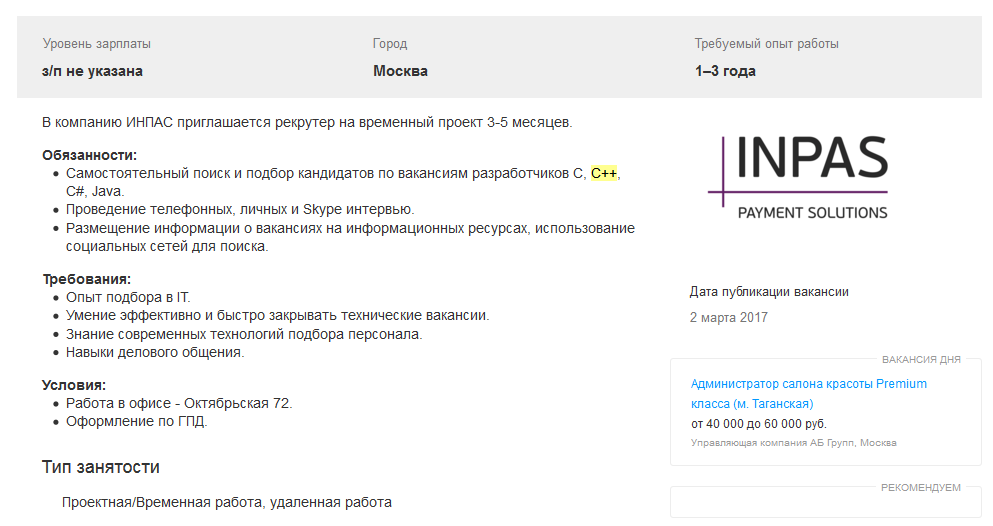The width and height of the screenshot is (993, 526).
Task: Click the от 40 000 до 60 000 руб. salary
Action: 759,423
